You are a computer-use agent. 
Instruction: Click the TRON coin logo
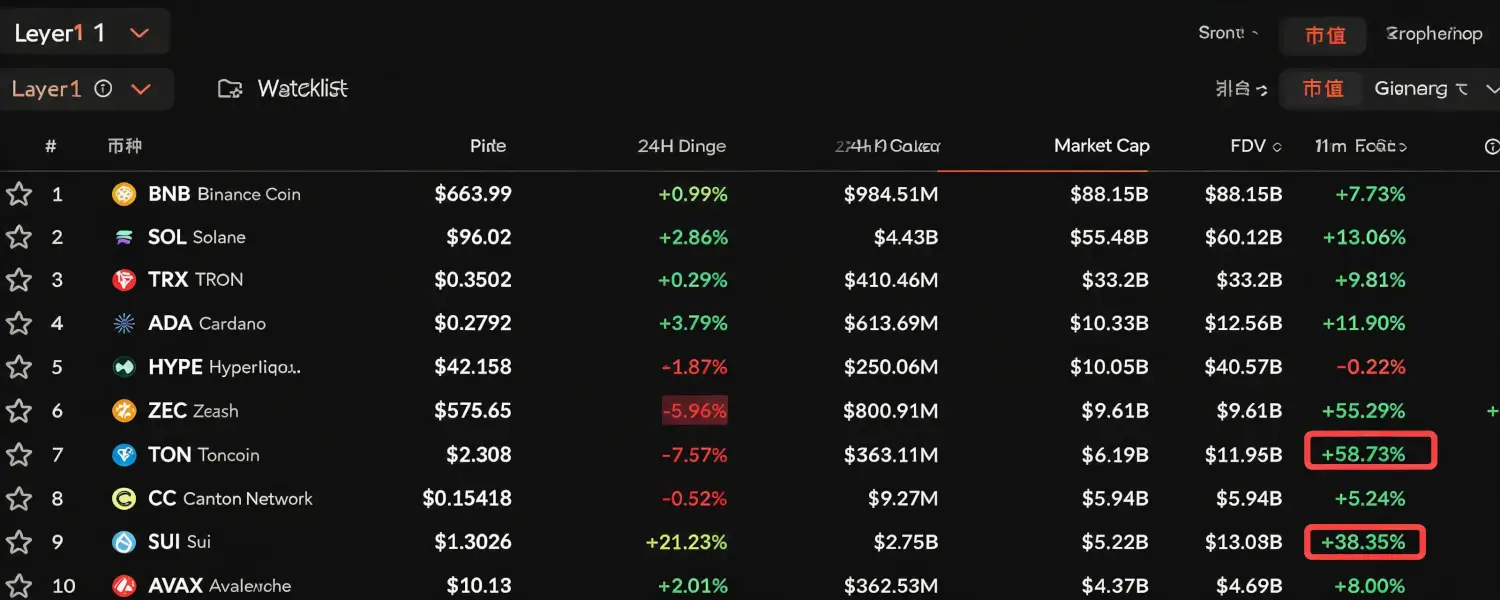124,280
